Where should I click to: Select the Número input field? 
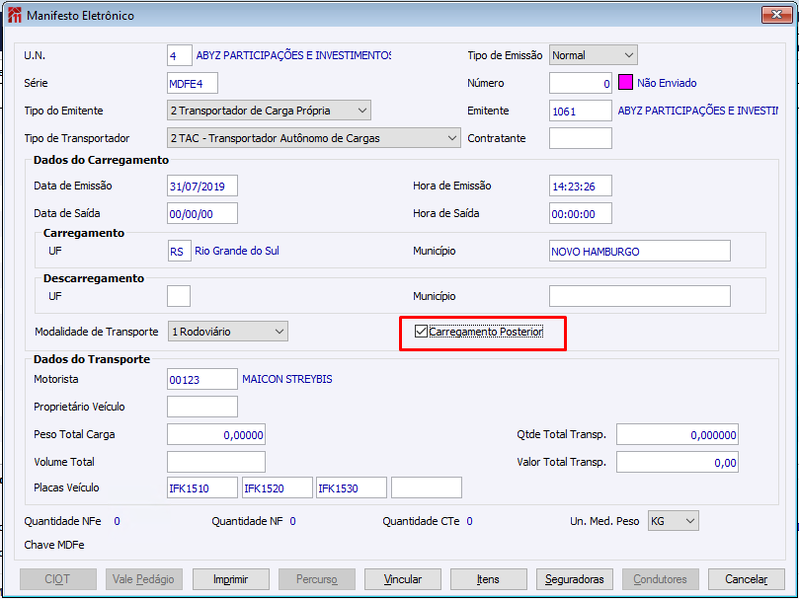point(580,83)
